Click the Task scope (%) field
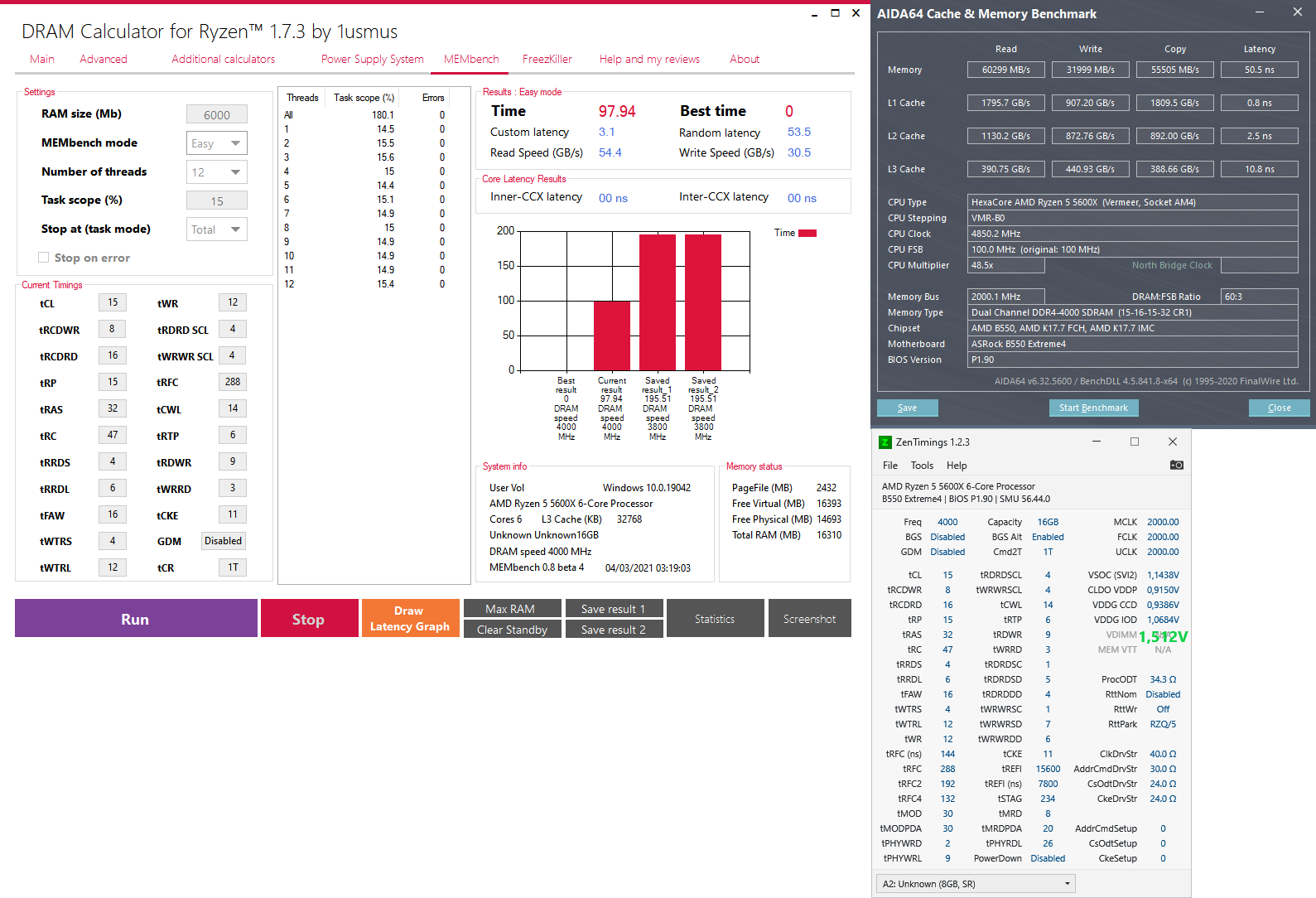 [217, 200]
